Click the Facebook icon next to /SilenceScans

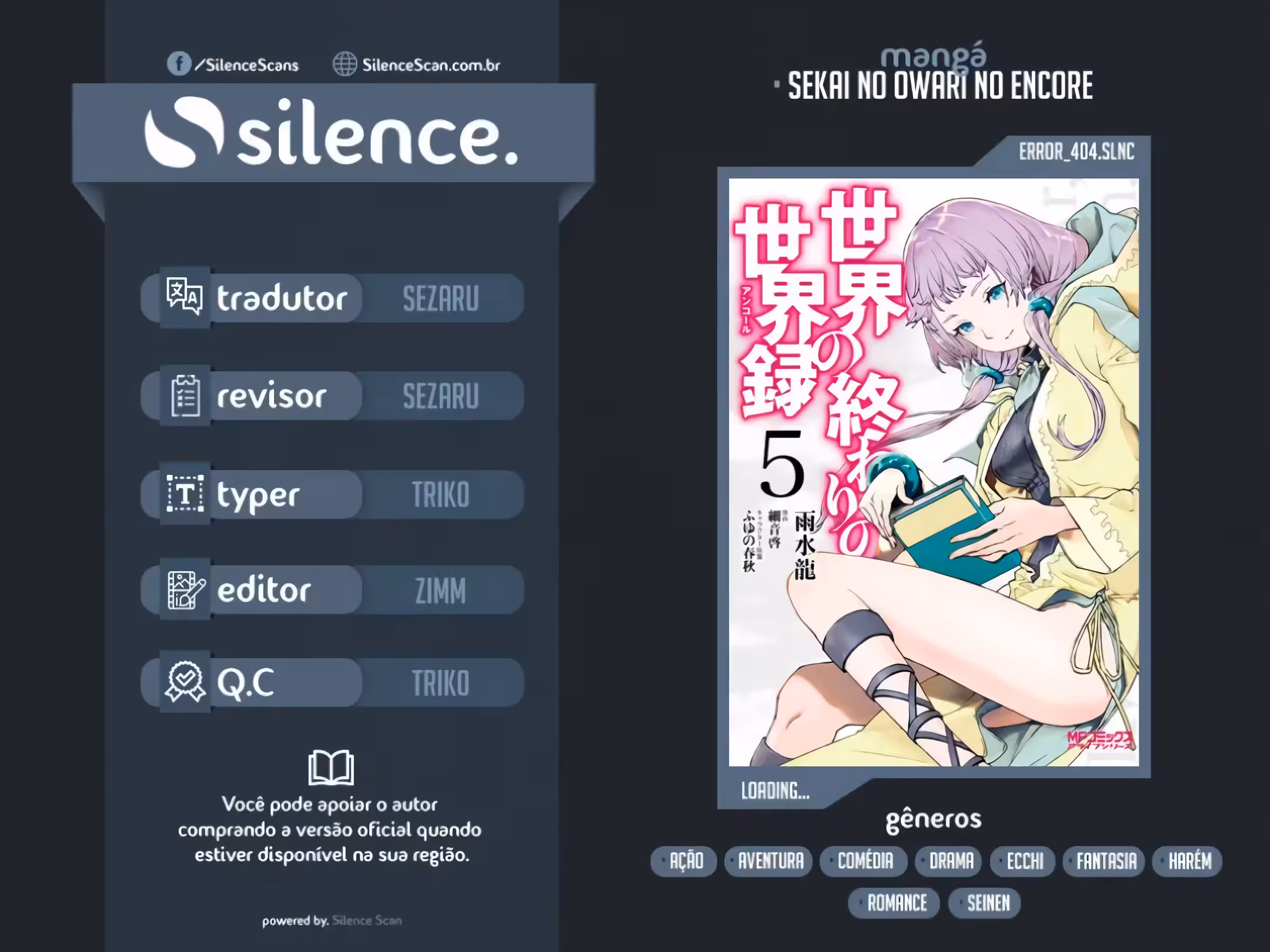tap(179, 63)
